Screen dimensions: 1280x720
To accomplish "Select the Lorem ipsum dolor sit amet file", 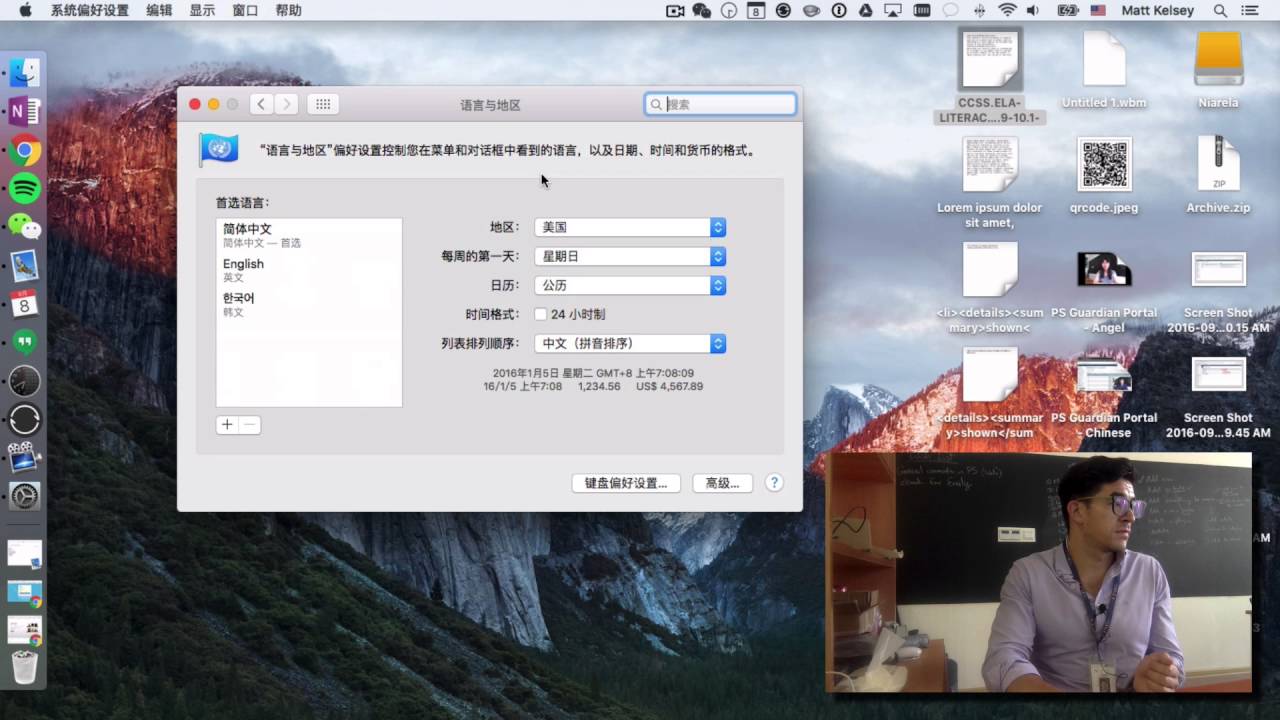I will (x=990, y=183).
